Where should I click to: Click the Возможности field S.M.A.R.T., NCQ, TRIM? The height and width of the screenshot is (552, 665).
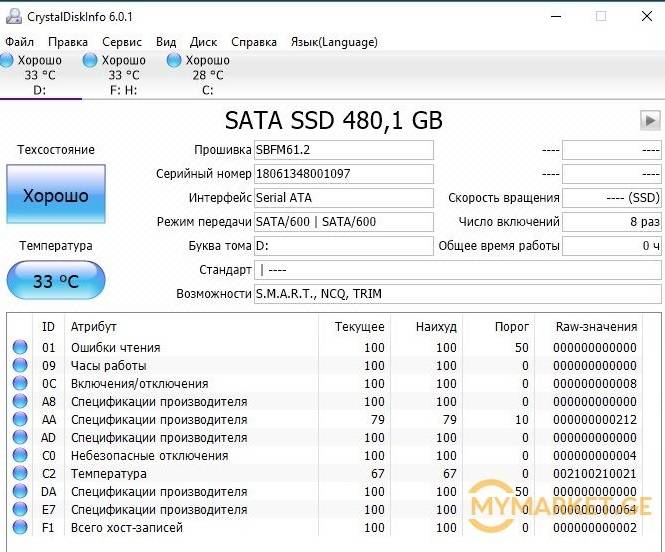[458, 294]
